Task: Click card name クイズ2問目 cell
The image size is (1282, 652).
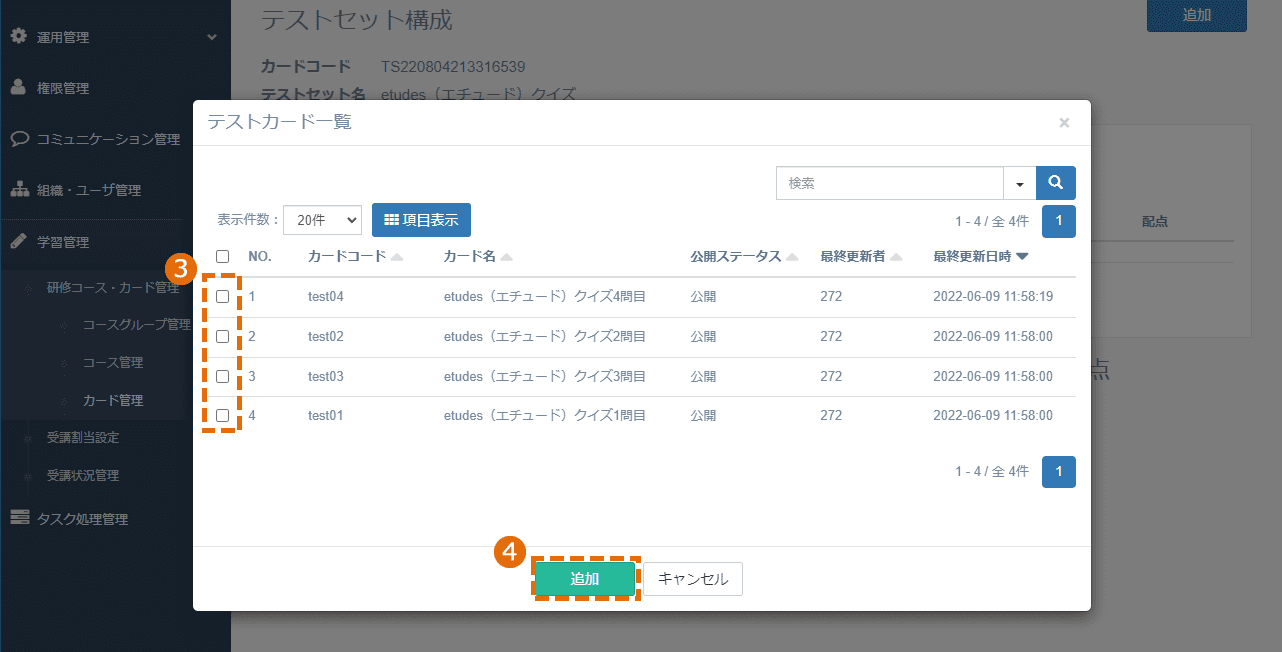Action: (545, 336)
